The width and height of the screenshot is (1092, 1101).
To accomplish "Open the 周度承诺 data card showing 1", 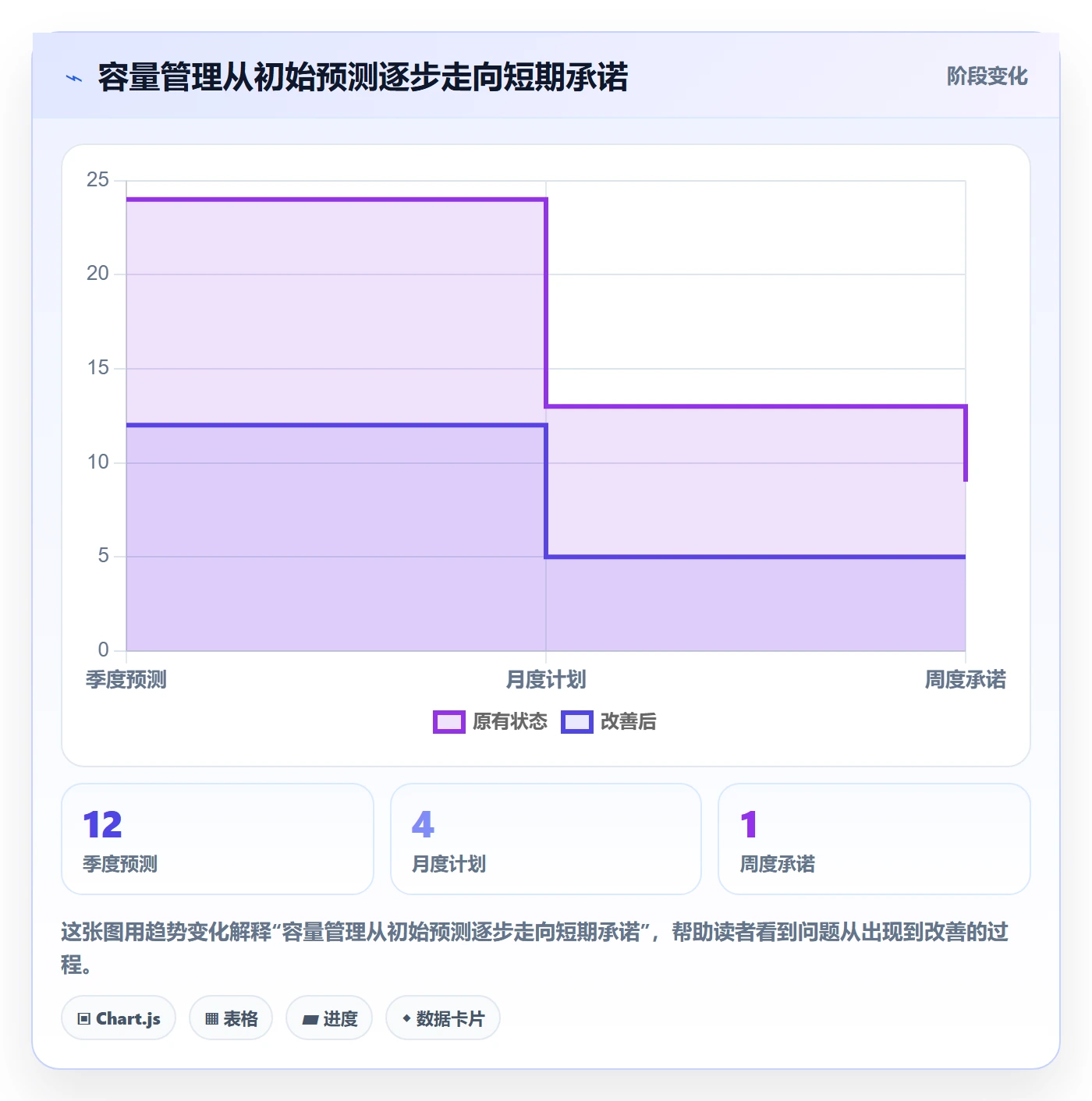I will [x=874, y=839].
